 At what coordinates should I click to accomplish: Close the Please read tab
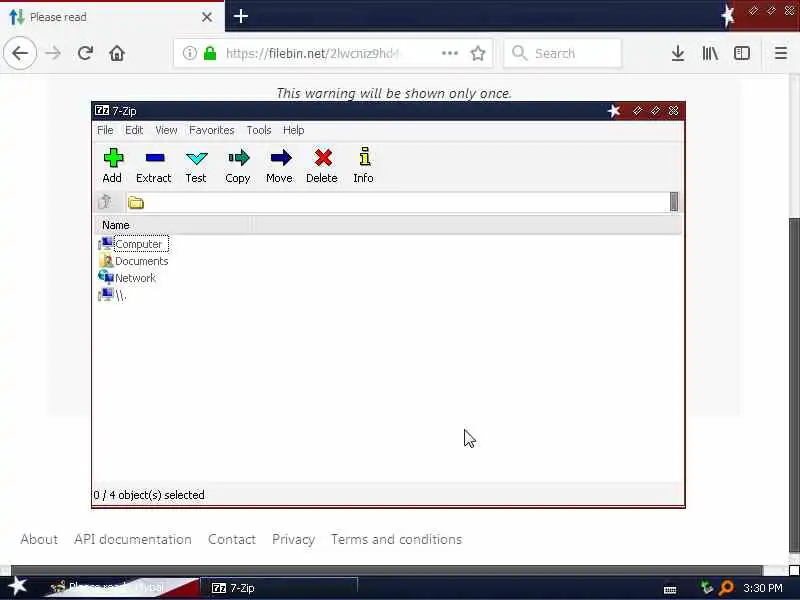[207, 17]
